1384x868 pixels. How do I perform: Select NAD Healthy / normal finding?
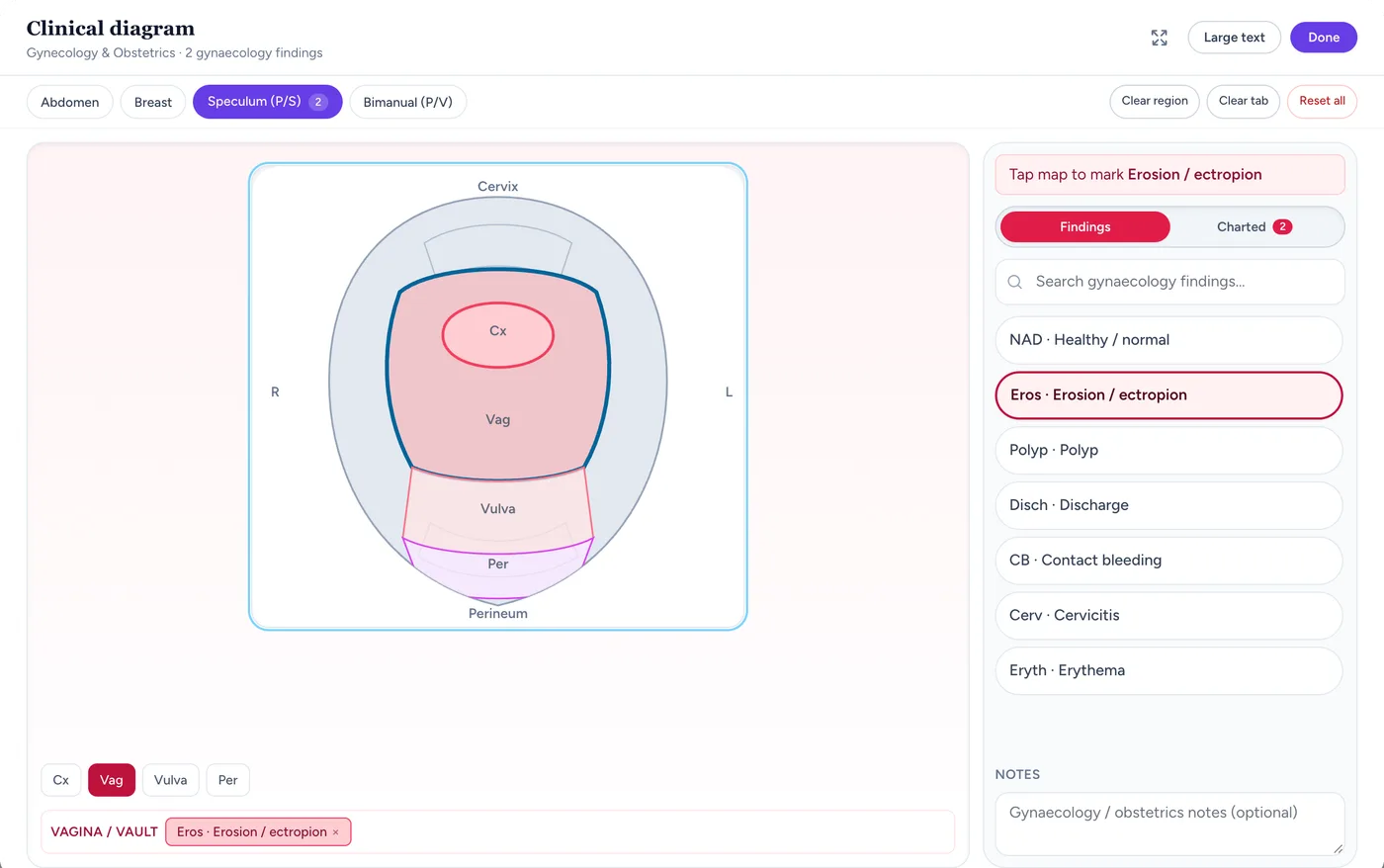(1168, 340)
